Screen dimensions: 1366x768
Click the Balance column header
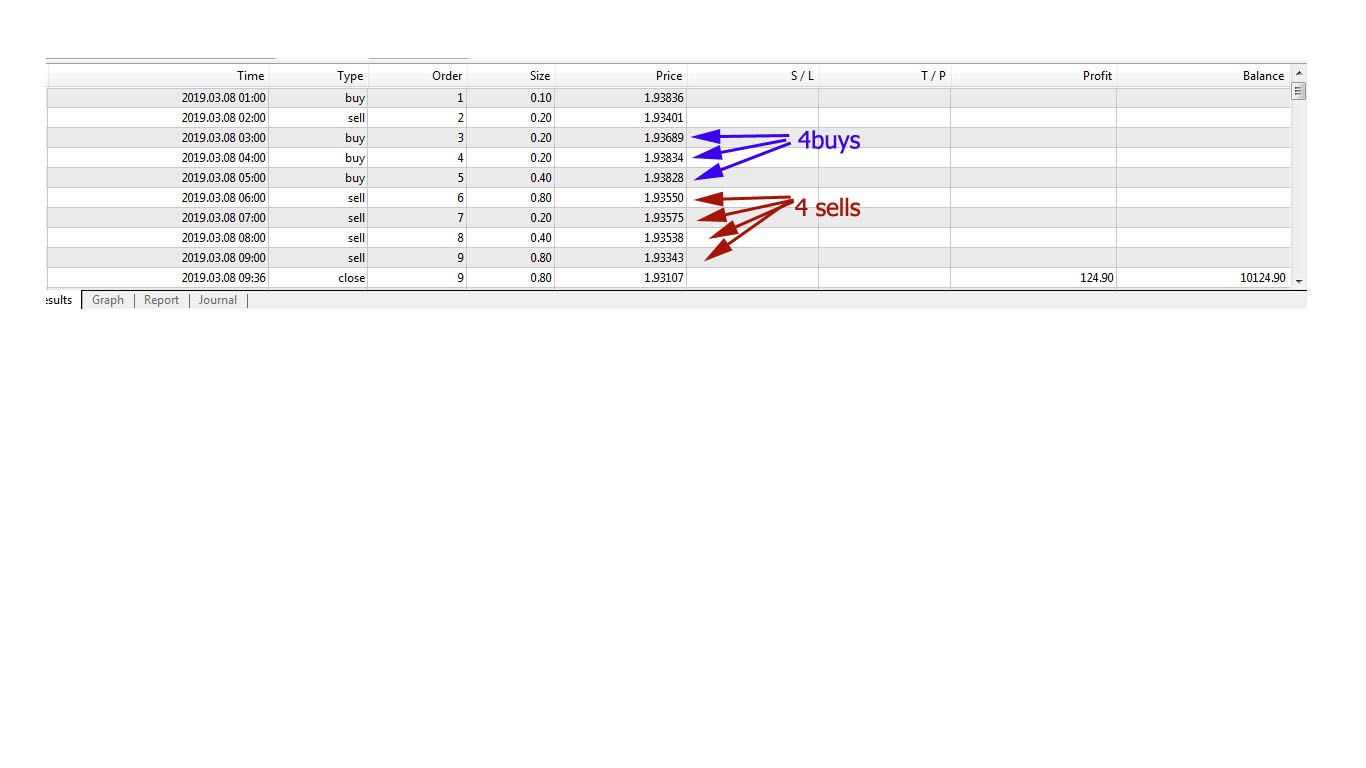coord(1203,76)
